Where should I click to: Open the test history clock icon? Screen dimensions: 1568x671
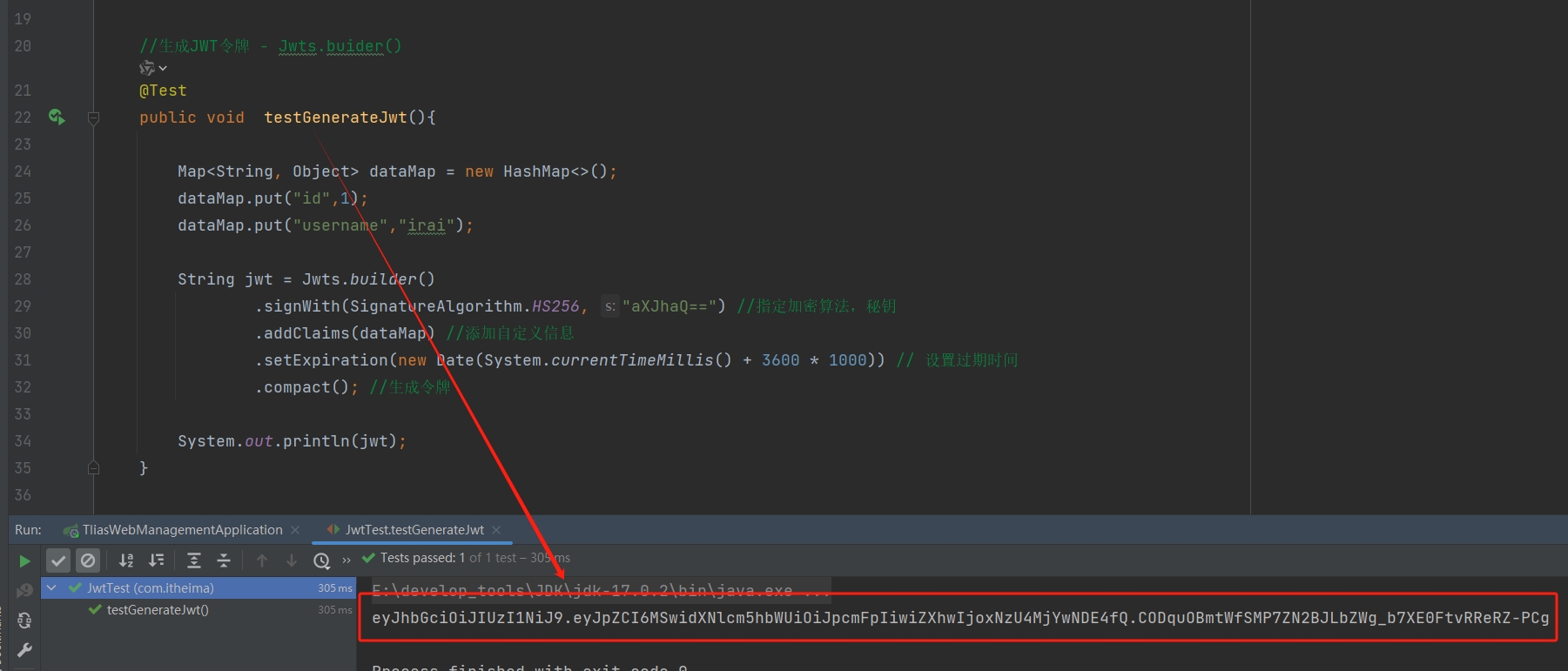tap(321, 560)
